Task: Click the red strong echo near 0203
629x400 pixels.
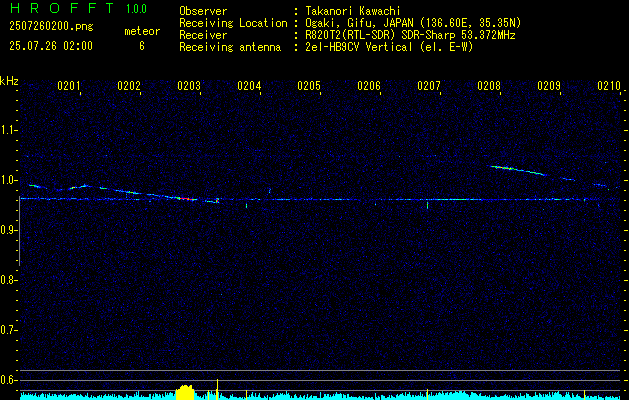Action: [x=185, y=198]
